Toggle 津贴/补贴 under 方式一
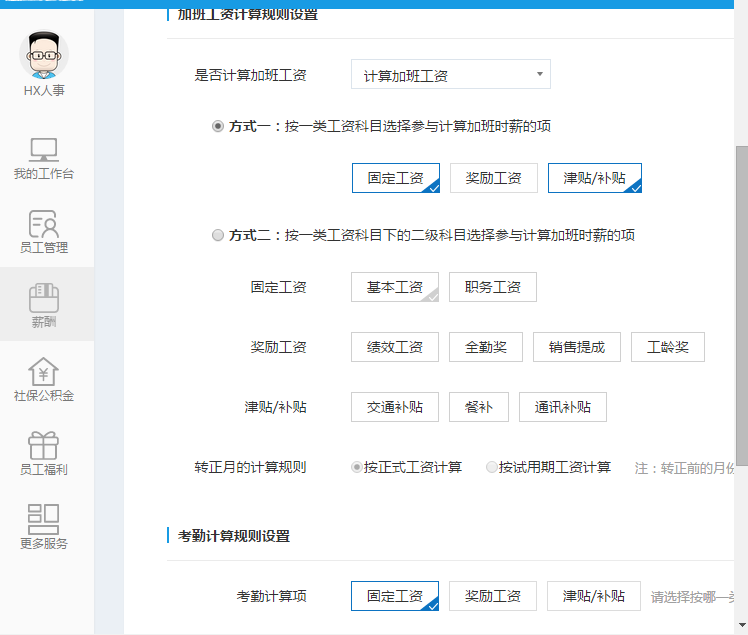 [595, 178]
